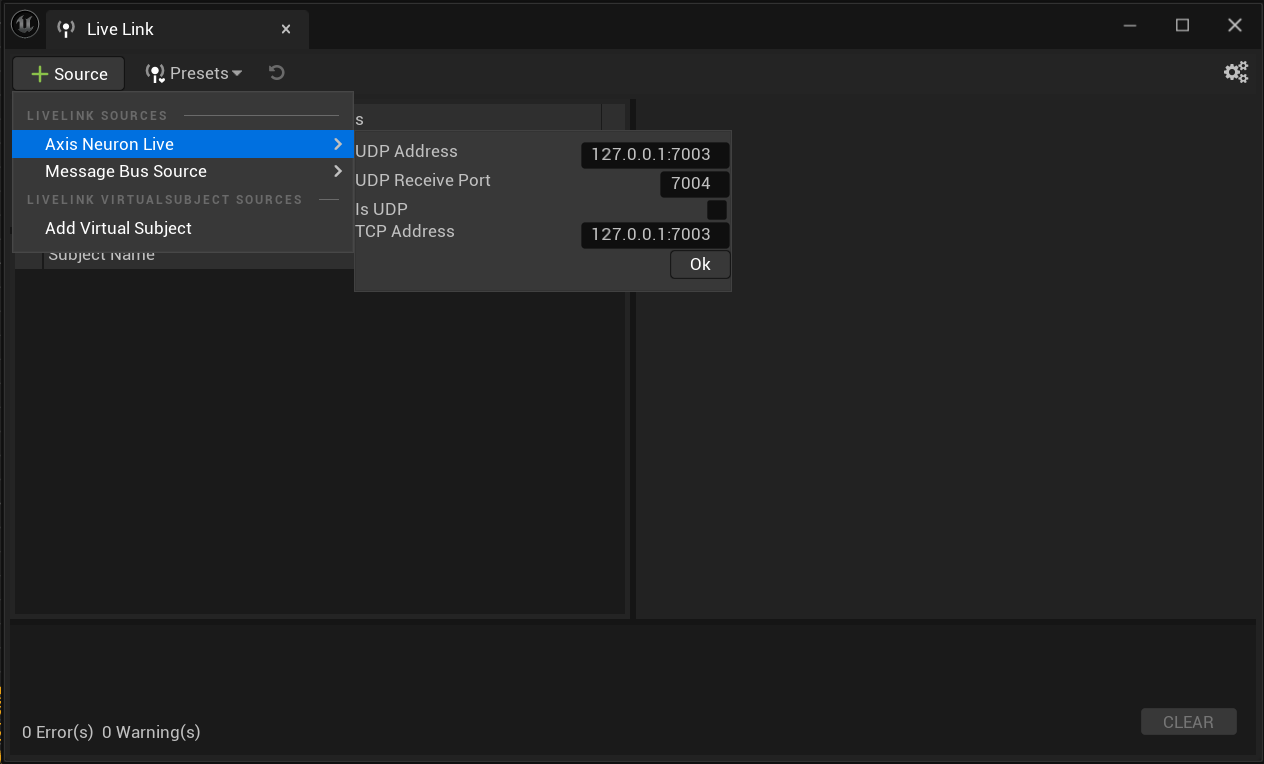The width and height of the screenshot is (1264, 764).
Task: Select Axis Neuron Live source
Action: tap(182, 144)
